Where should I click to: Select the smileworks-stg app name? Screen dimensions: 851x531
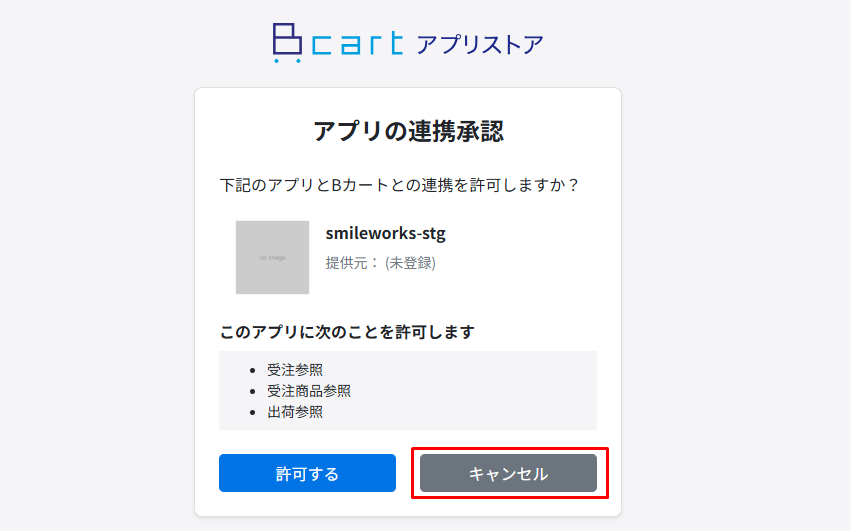click(385, 233)
